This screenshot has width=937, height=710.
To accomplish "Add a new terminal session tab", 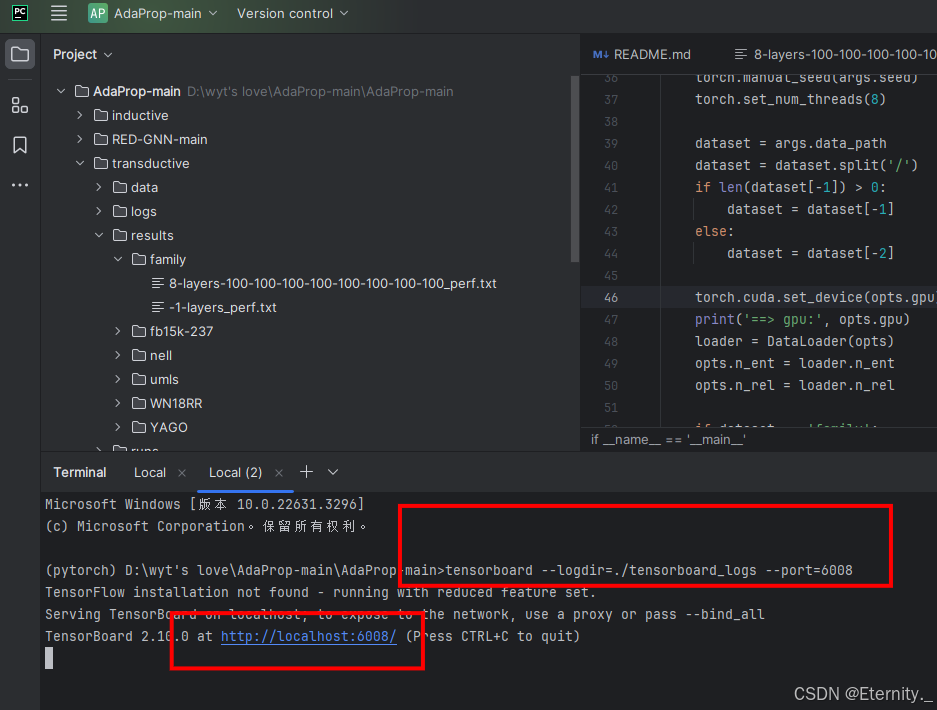I will coord(306,472).
